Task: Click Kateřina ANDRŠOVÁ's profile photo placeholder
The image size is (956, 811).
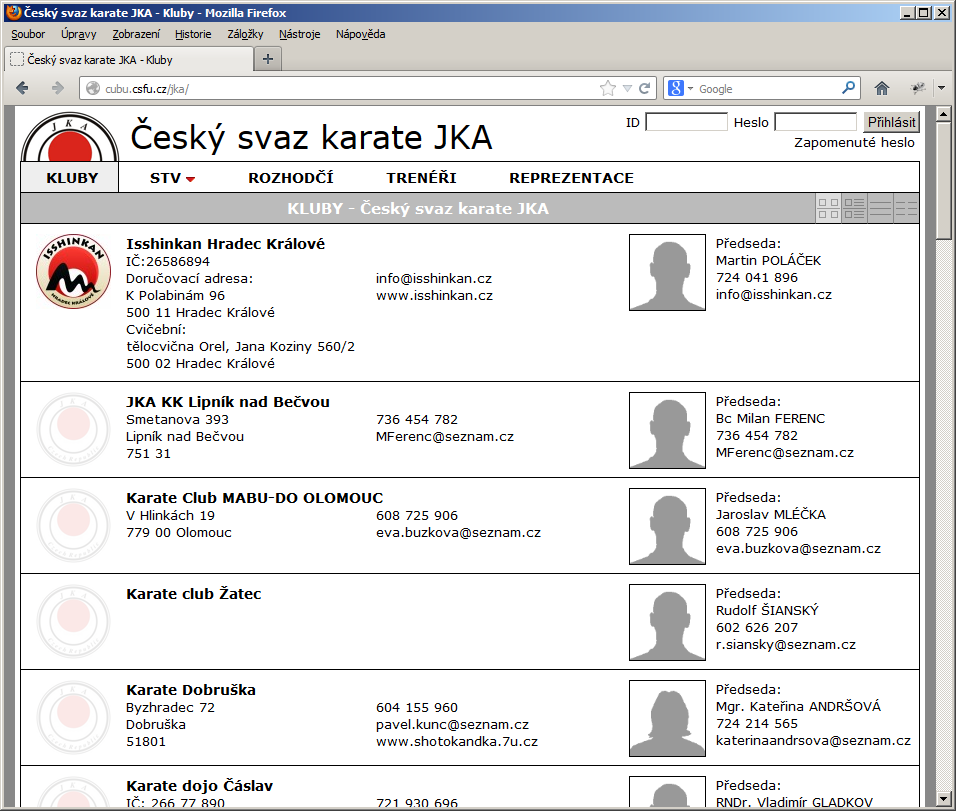Action: point(667,718)
